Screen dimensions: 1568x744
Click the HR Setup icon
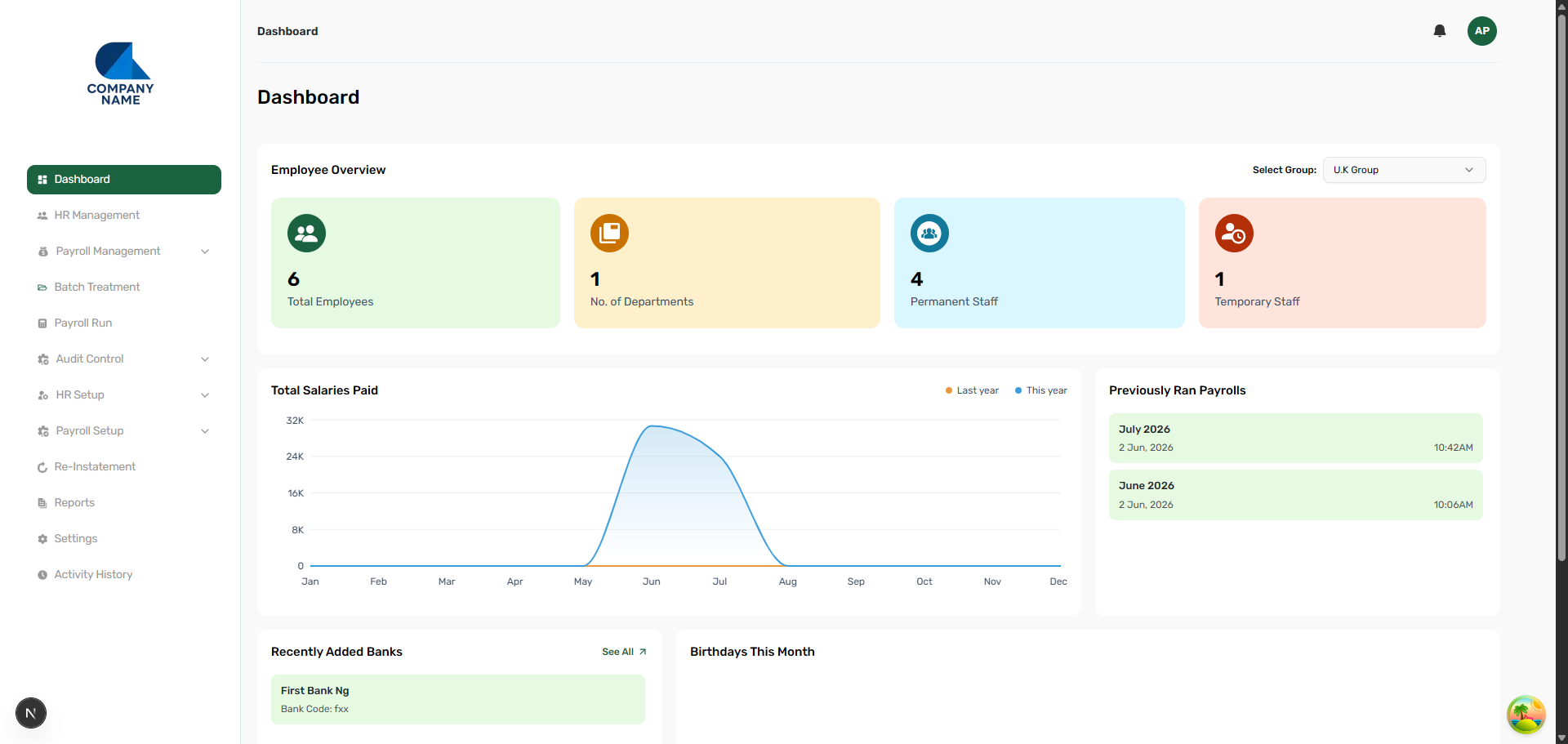(43, 395)
